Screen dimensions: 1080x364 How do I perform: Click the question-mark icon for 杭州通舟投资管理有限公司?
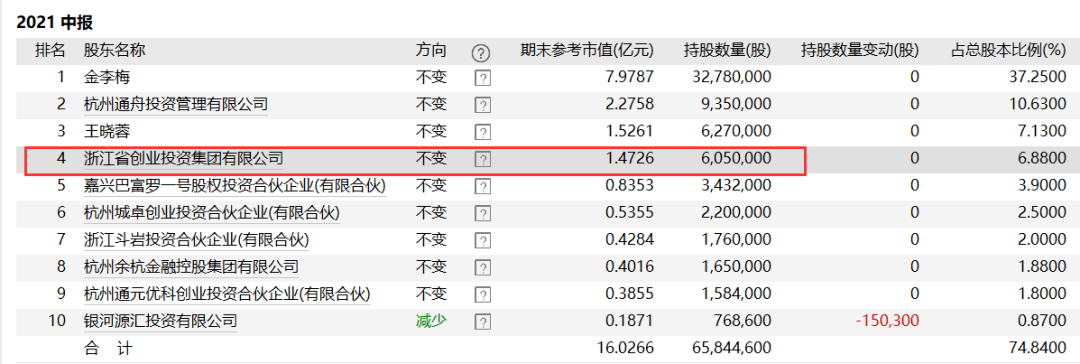pyautogui.click(x=483, y=105)
